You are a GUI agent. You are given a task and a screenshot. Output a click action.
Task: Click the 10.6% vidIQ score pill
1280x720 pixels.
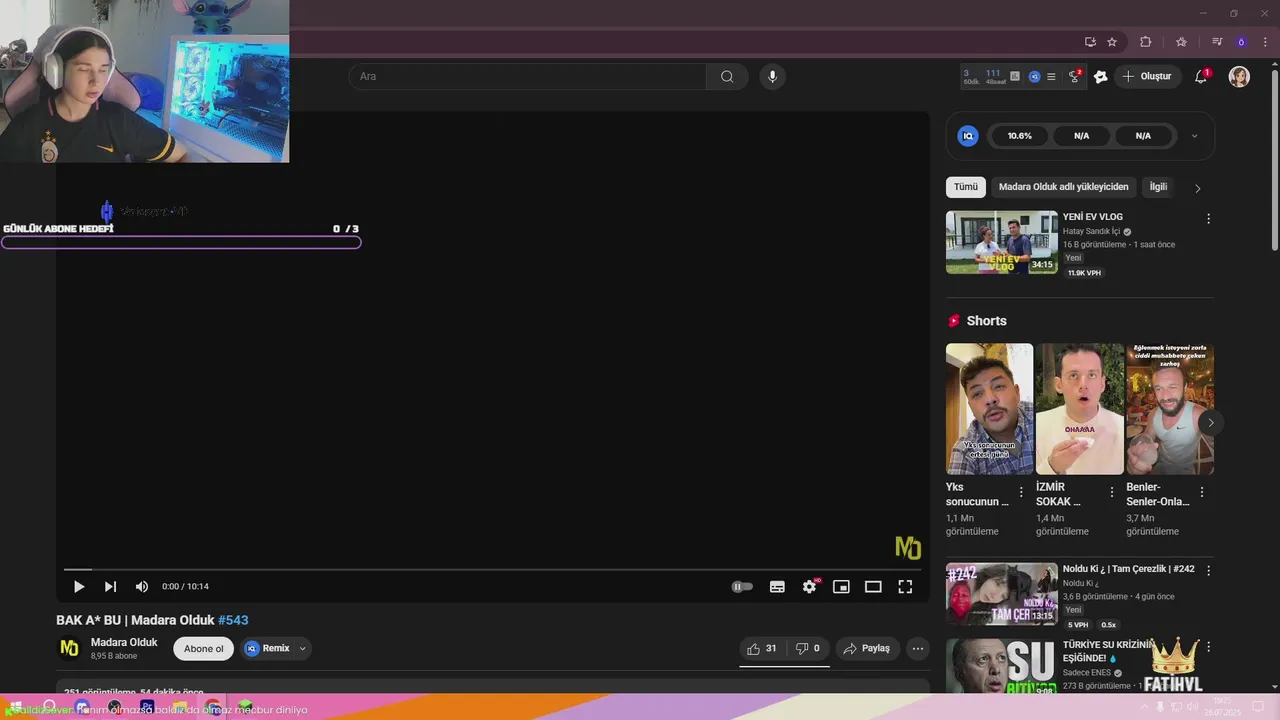click(1020, 136)
